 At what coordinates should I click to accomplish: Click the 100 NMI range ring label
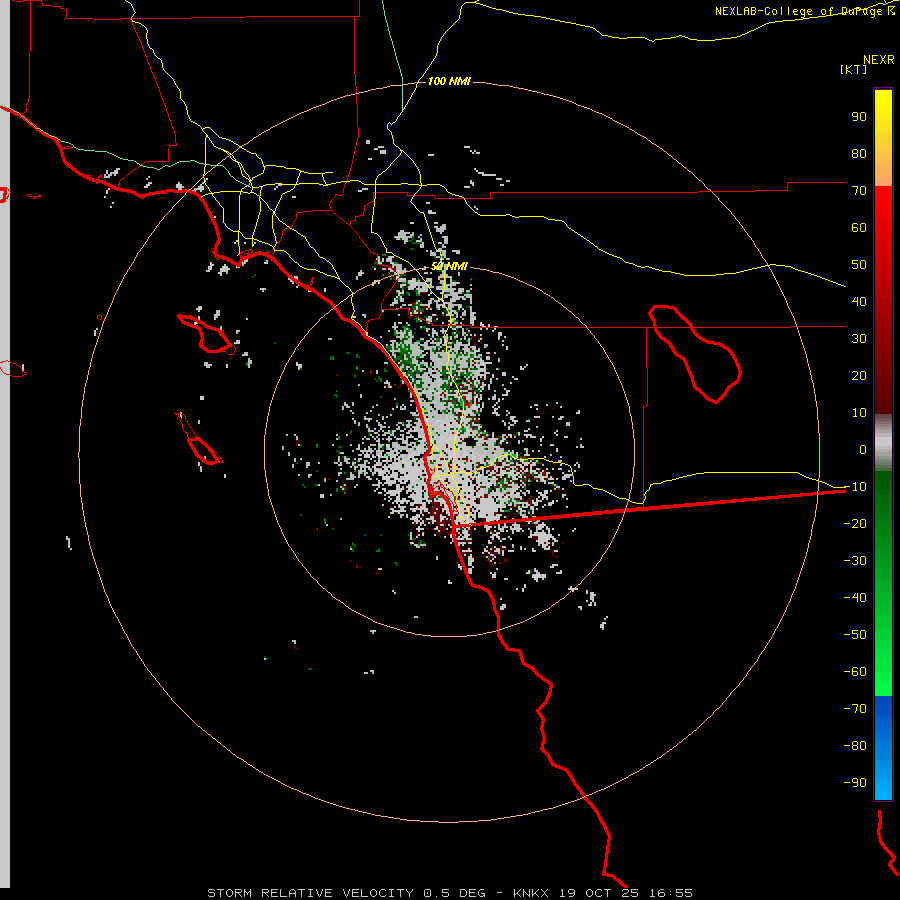click(x=449, y=81)
